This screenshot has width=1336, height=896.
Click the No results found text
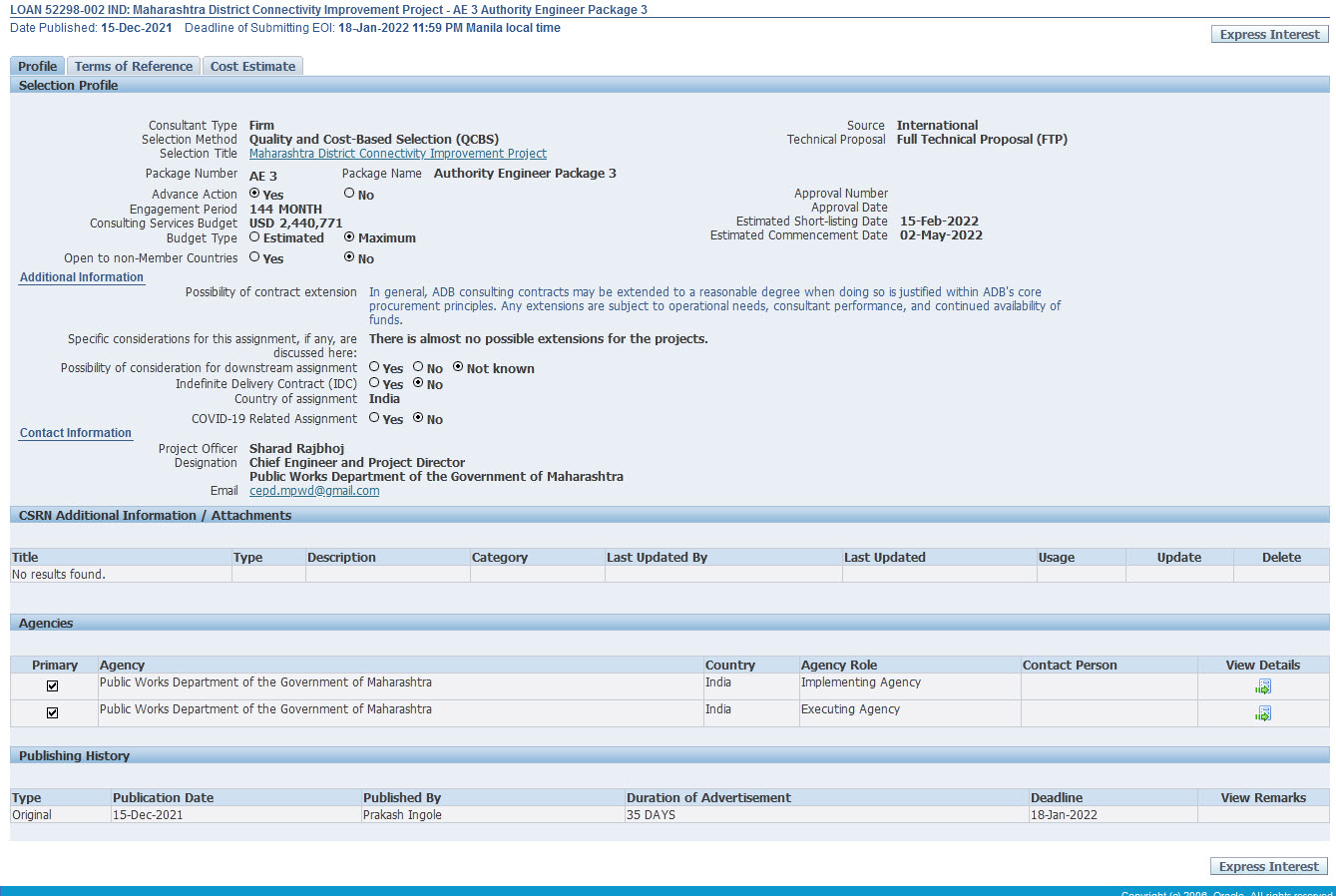point(59,575)
